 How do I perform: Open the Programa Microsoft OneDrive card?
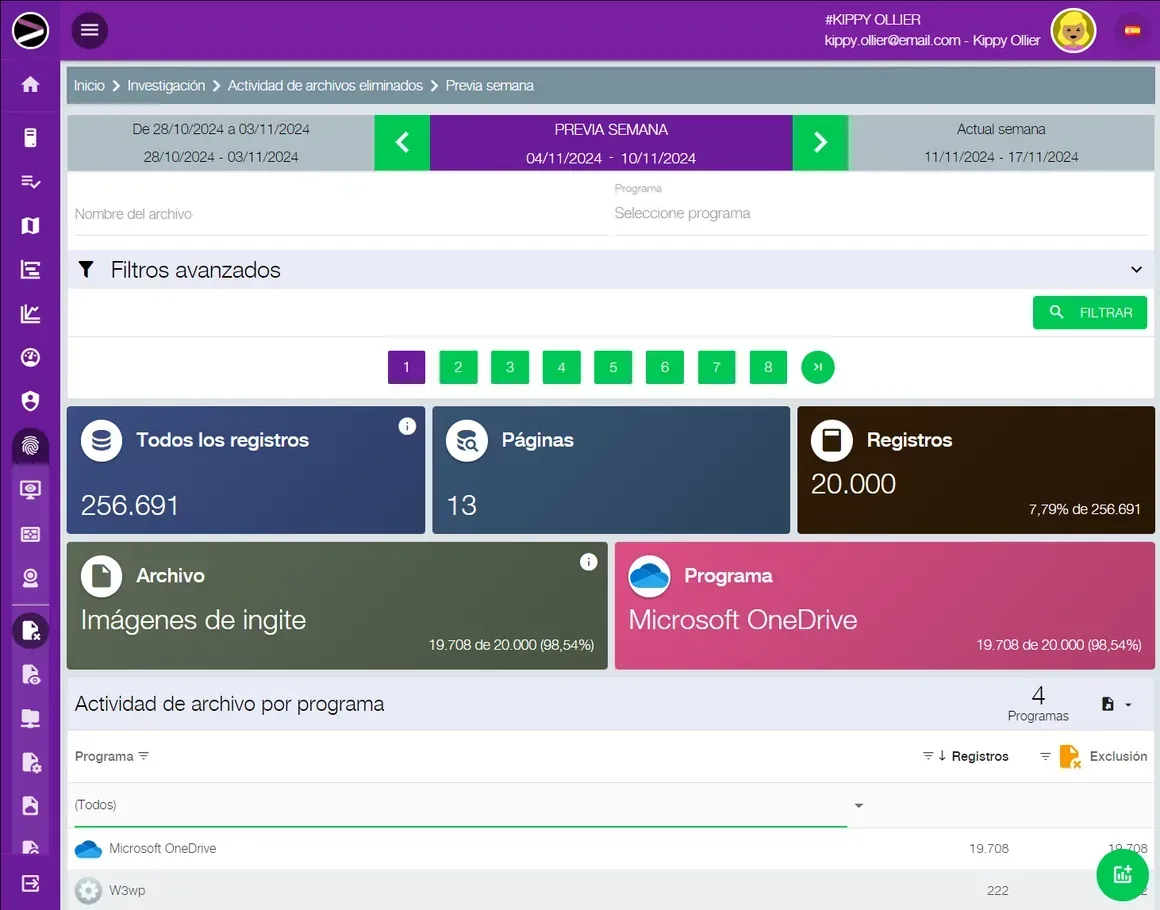[885, 606]
